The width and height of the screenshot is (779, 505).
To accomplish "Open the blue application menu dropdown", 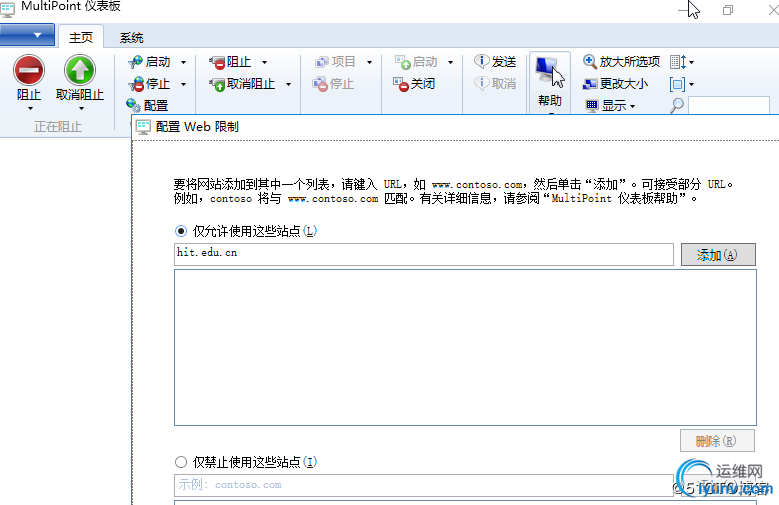I will click(27, 35).
